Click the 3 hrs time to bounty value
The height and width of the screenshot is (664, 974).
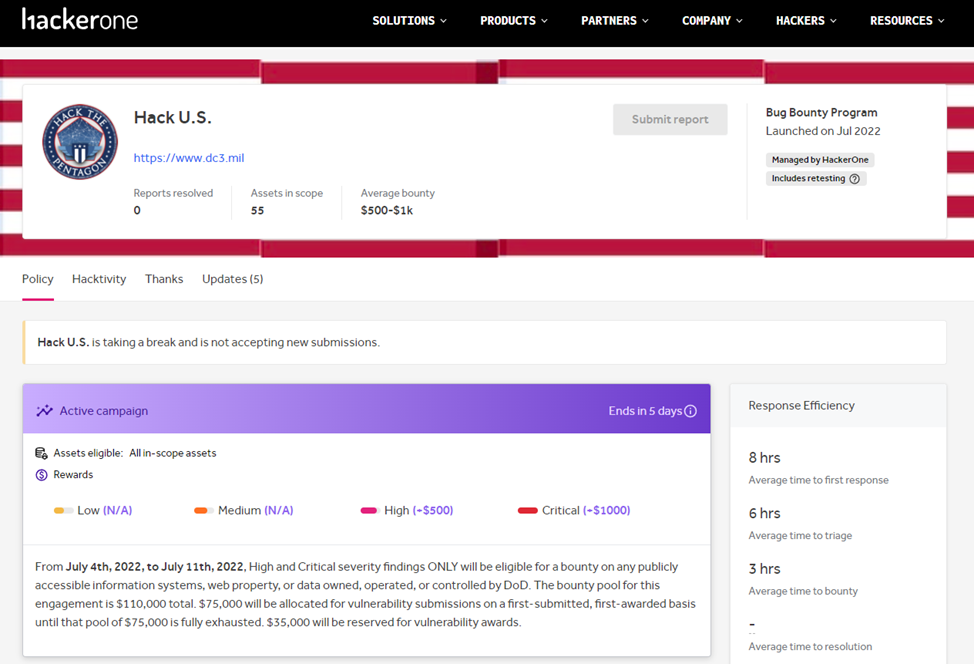pyautogui.click(x=764, y=569)
